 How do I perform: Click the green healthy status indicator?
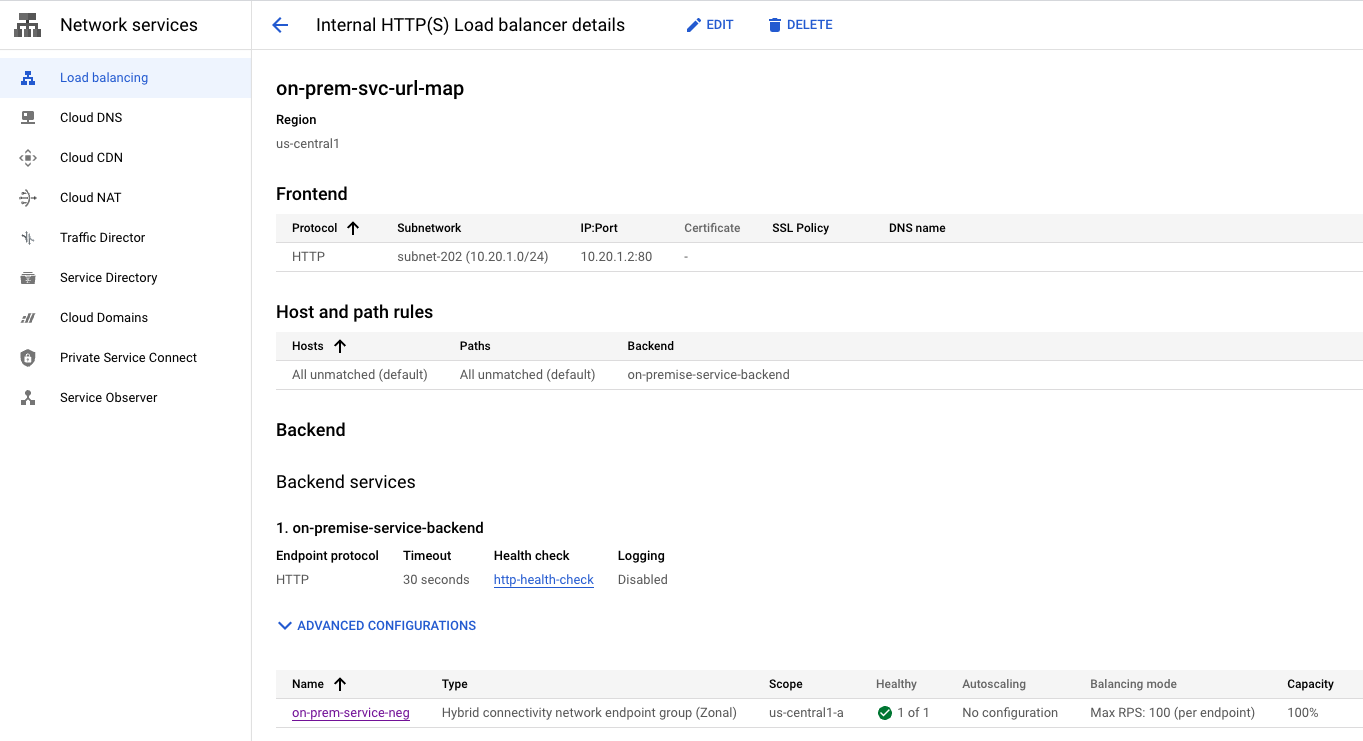tap(884, 712)
